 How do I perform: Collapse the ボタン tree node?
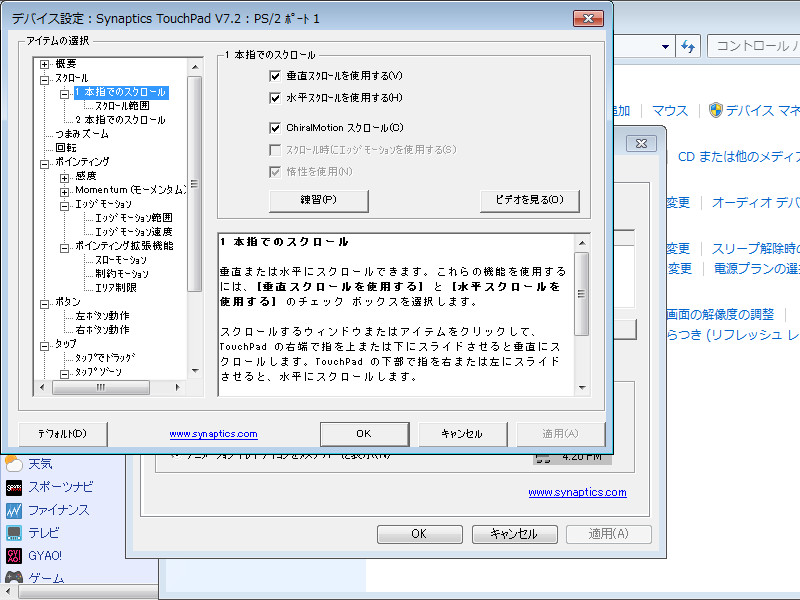tap(45, 304)
